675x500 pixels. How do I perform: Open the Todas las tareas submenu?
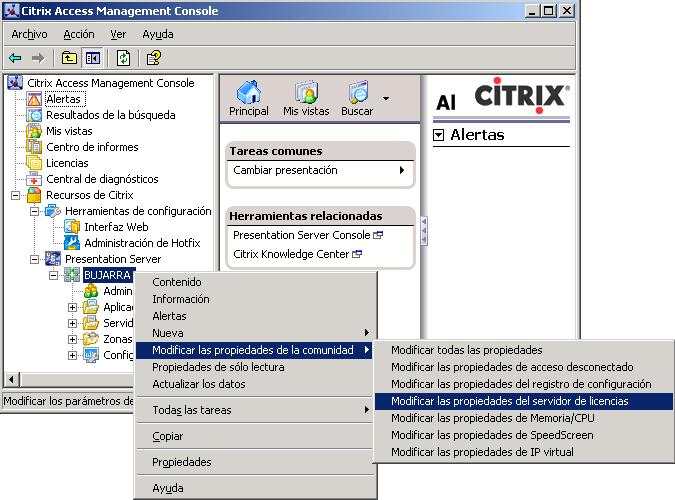pos(256,410)
